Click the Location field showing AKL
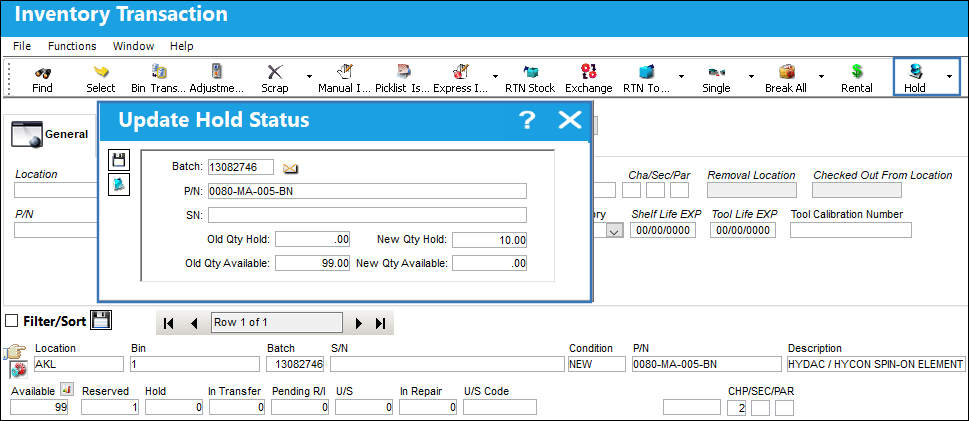This screenshot has height=421, width=969. click(78, 364)
